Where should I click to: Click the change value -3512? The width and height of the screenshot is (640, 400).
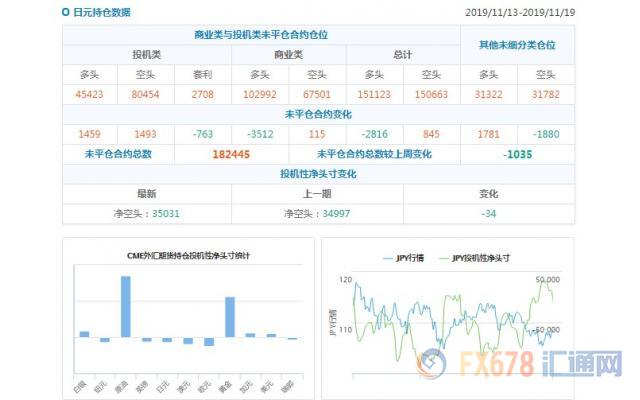(260, 134)
